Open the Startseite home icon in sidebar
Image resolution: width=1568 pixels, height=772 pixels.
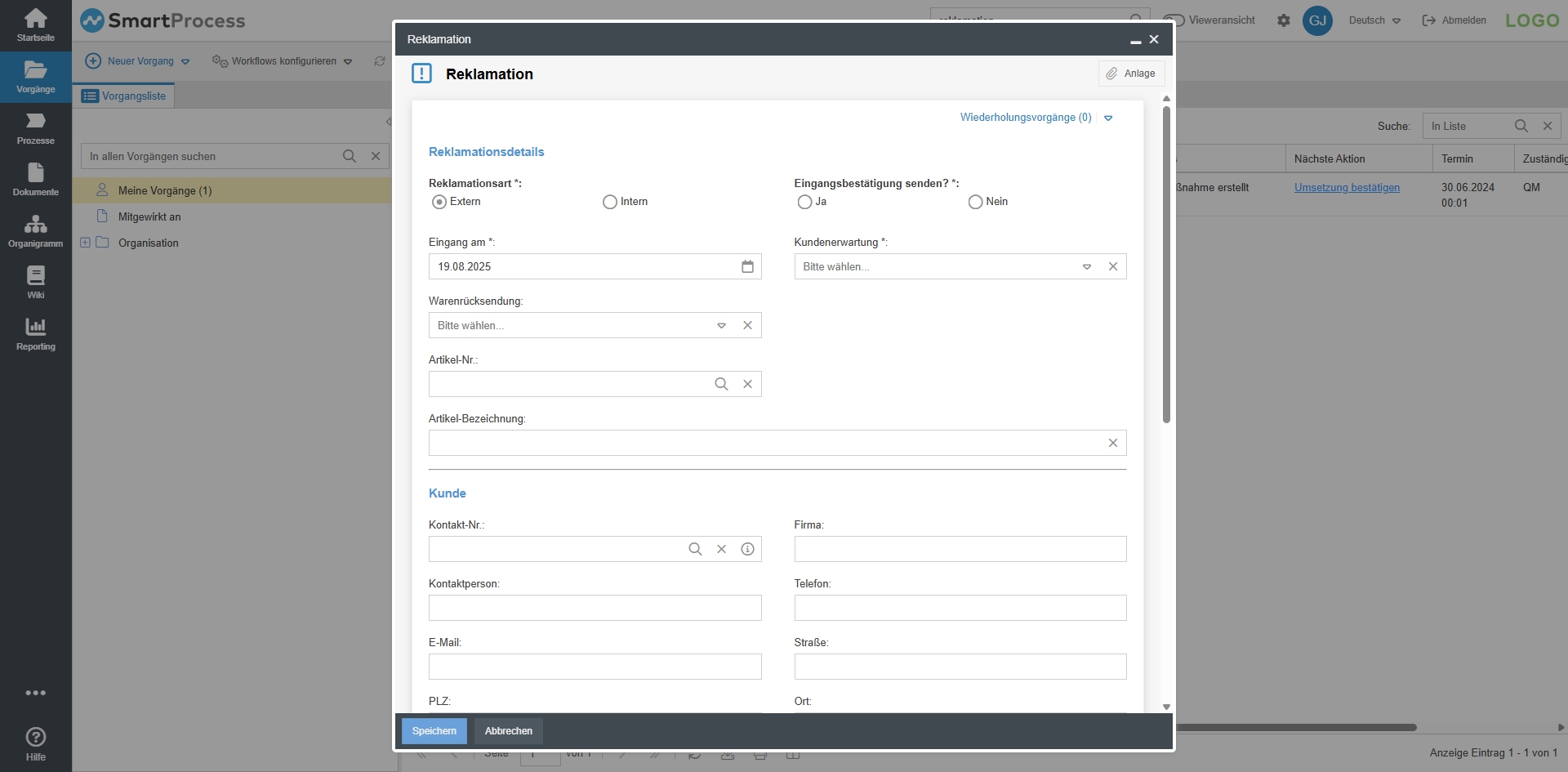tap(36, 25)
